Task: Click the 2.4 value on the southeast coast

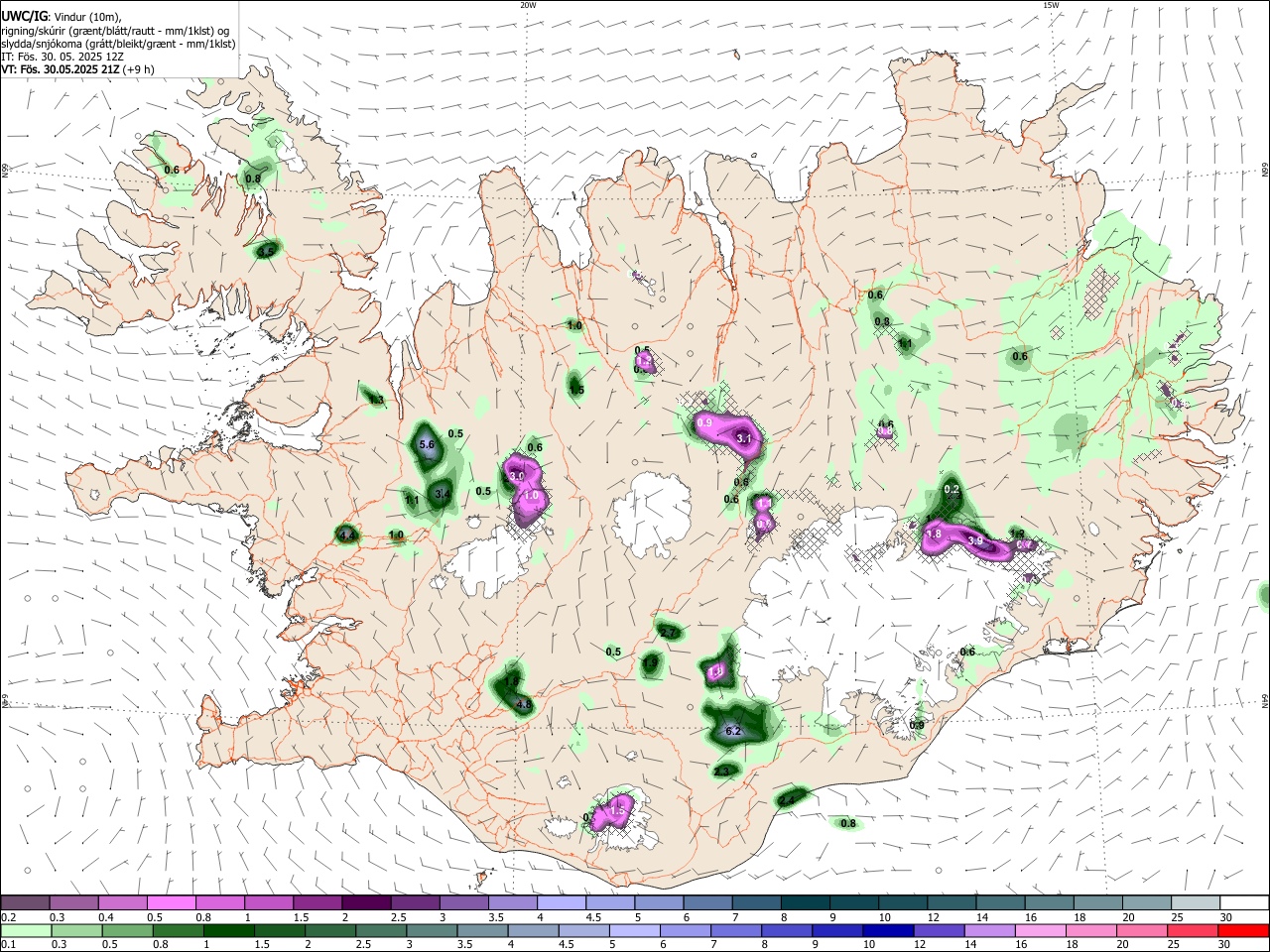Action: click(787, 799)
